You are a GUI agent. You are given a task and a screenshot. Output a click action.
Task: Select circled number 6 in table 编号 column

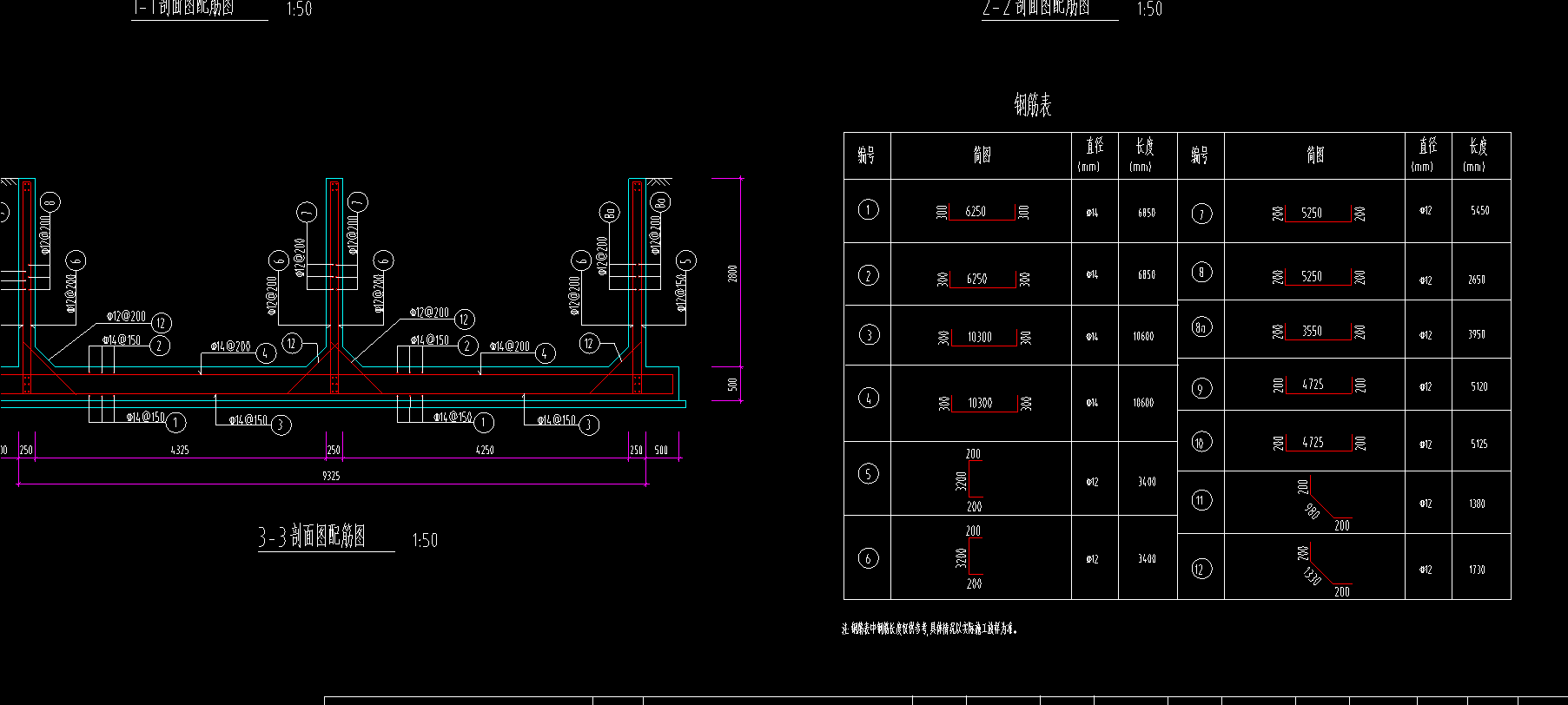click(868, 558)
